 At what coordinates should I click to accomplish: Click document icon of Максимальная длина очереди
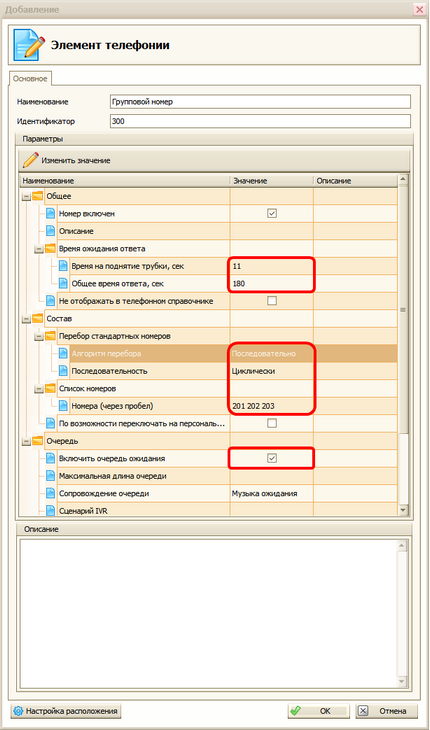(x=50, y=476)
